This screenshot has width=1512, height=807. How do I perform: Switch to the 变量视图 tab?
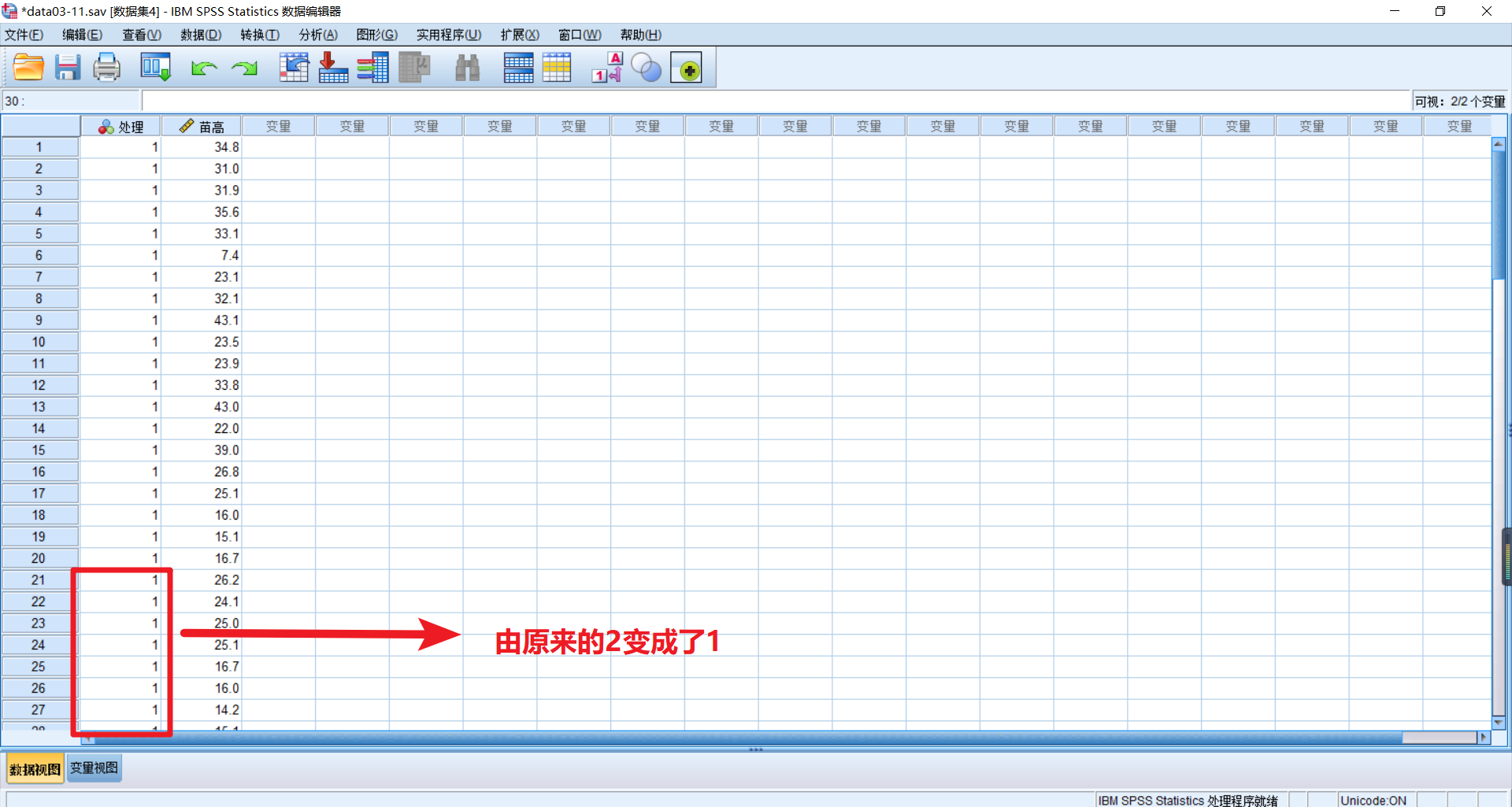click(x=94, y=768)
